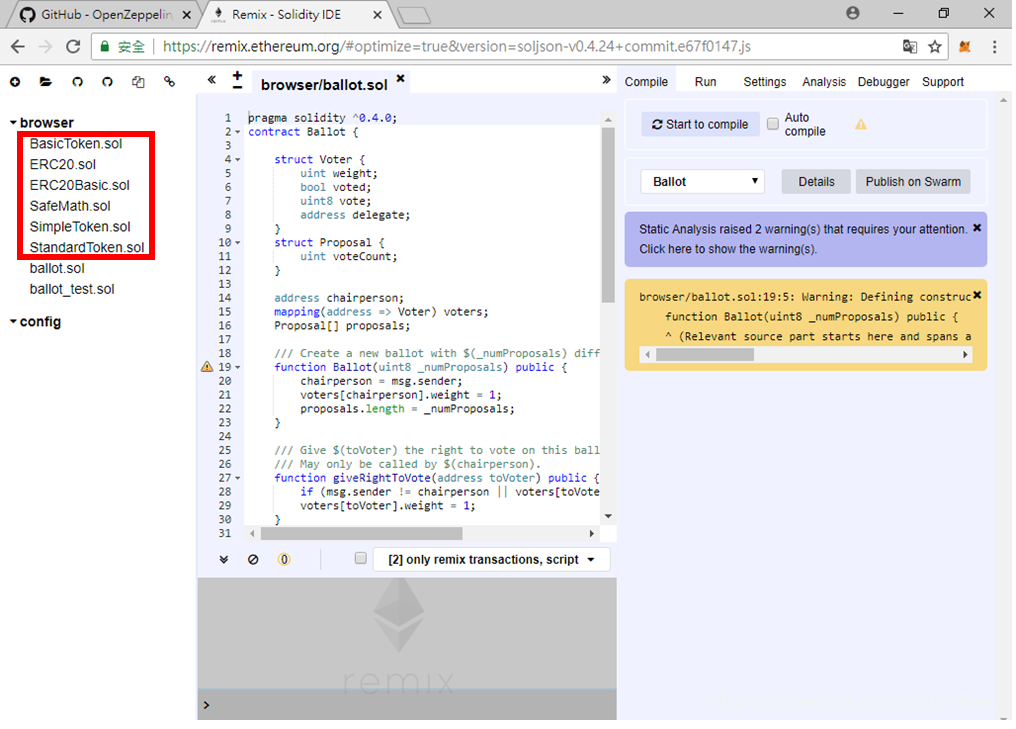Collapse the right panel with double-right chevron

(x=606, y=80)
